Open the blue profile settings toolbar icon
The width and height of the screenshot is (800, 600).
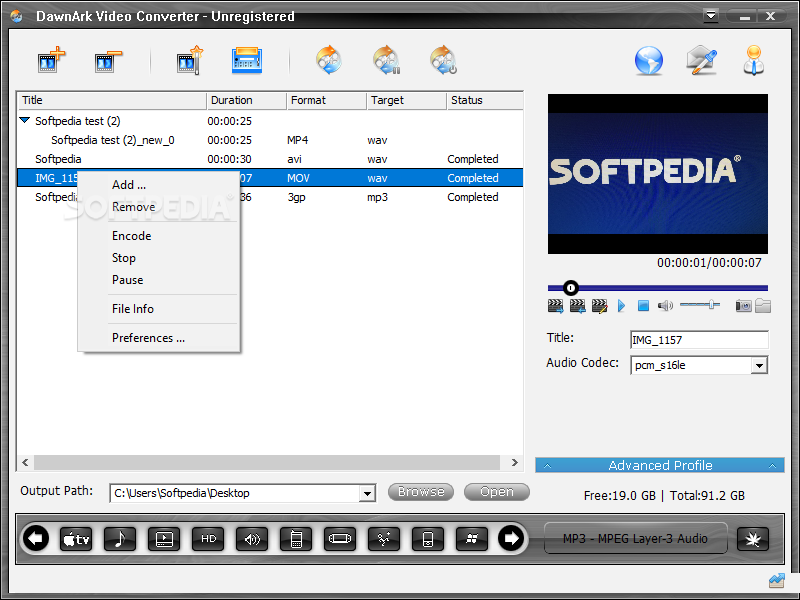(x=247, y=61)
